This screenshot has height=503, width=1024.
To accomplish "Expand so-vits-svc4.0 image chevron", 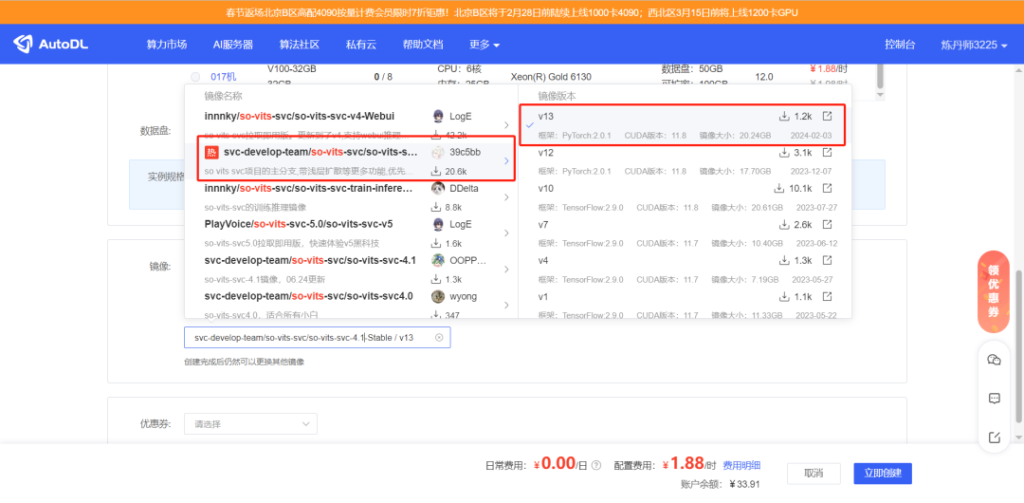I will click(x=506, y=305).
